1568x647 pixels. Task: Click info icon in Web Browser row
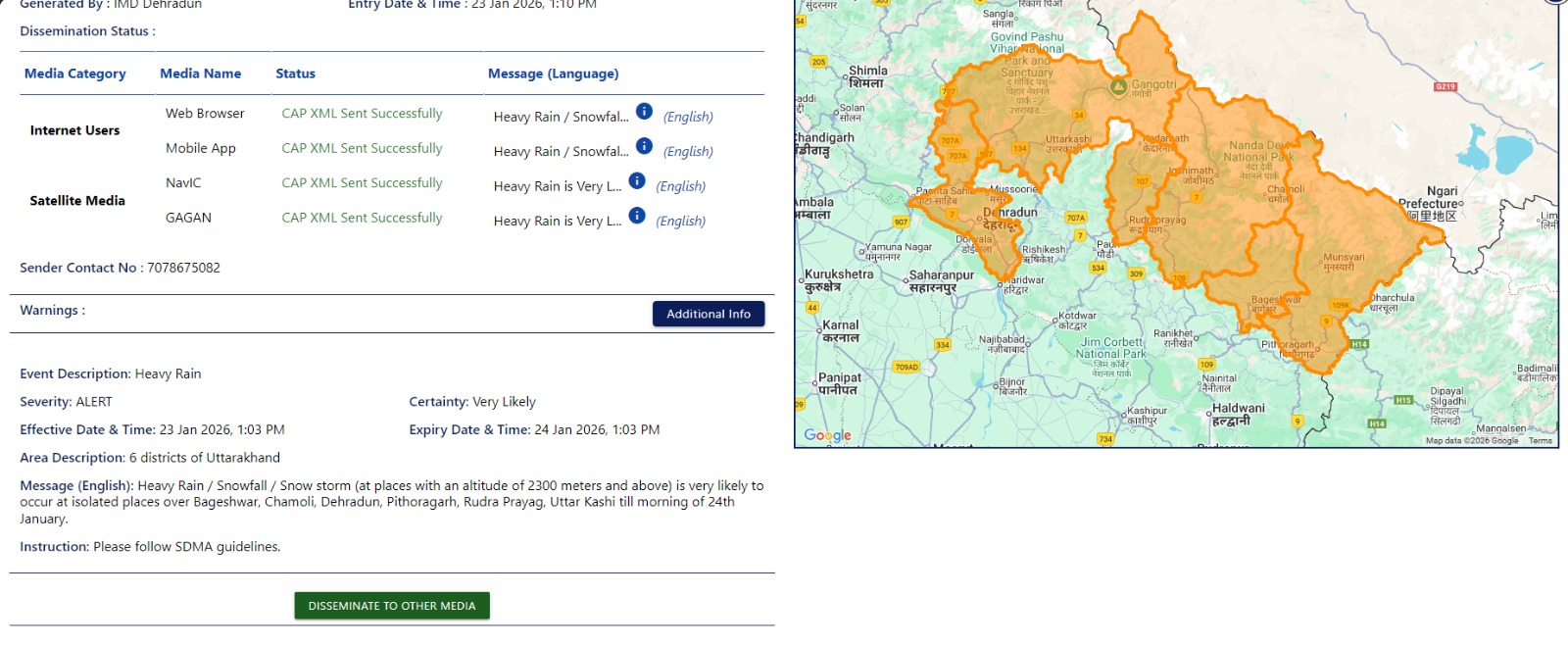644,112
